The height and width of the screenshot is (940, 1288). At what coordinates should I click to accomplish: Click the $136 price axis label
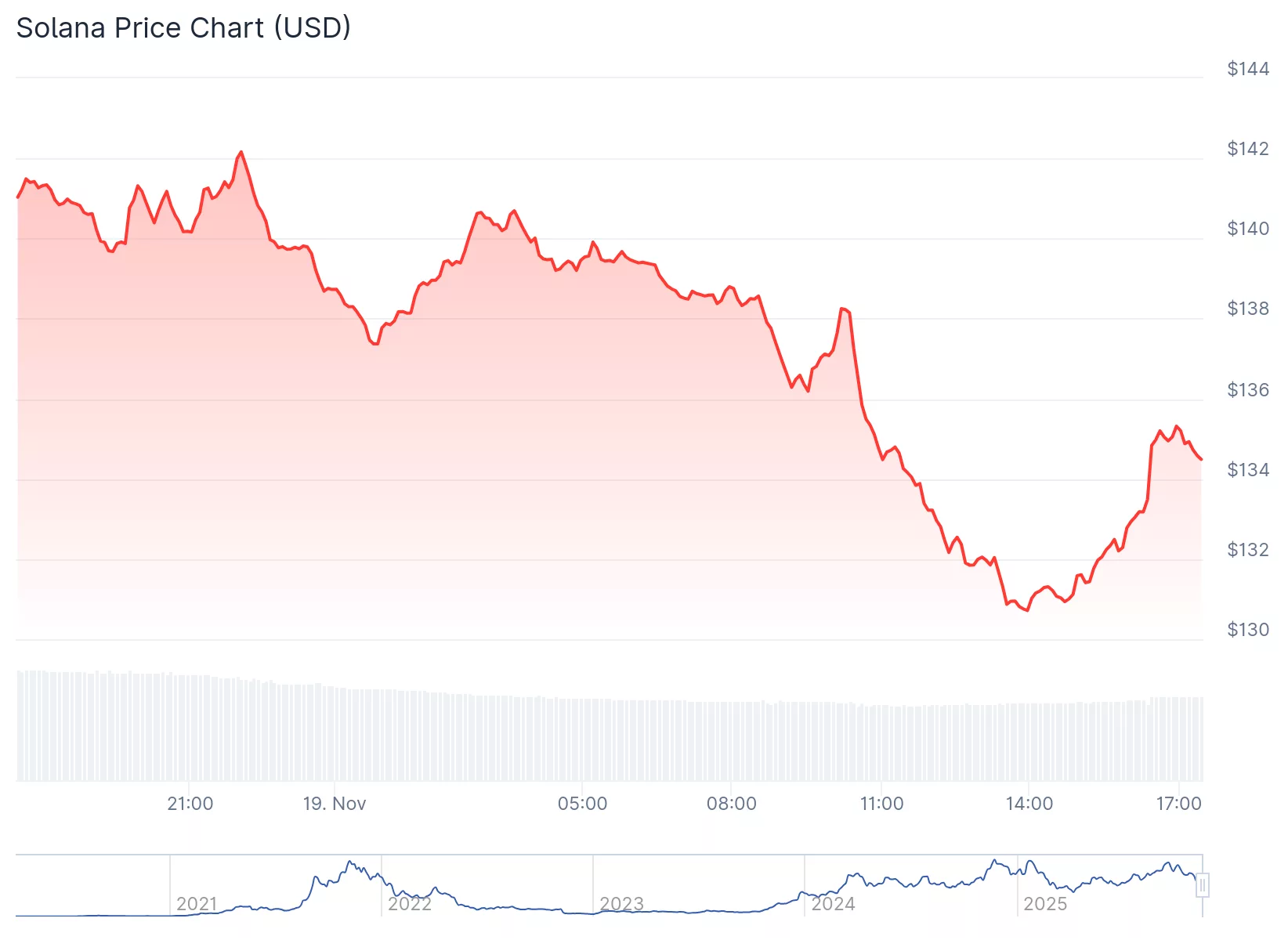pyautogui.click(x=1247, y=390)
